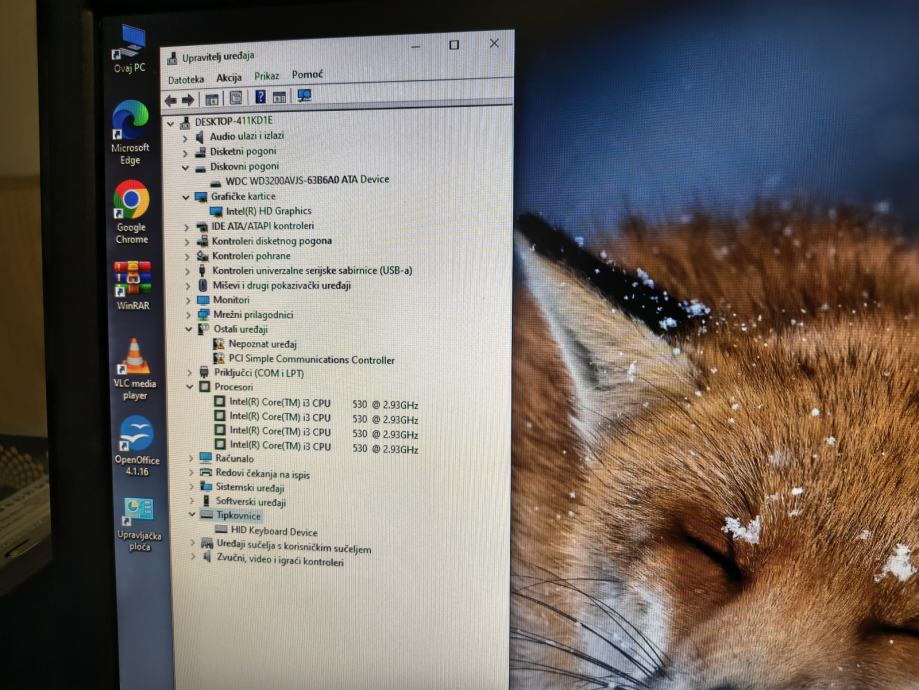Open the Datoteka menu
Image resolution: width=919 pixels, height=690 pixels.
click(x=186, y=79)
